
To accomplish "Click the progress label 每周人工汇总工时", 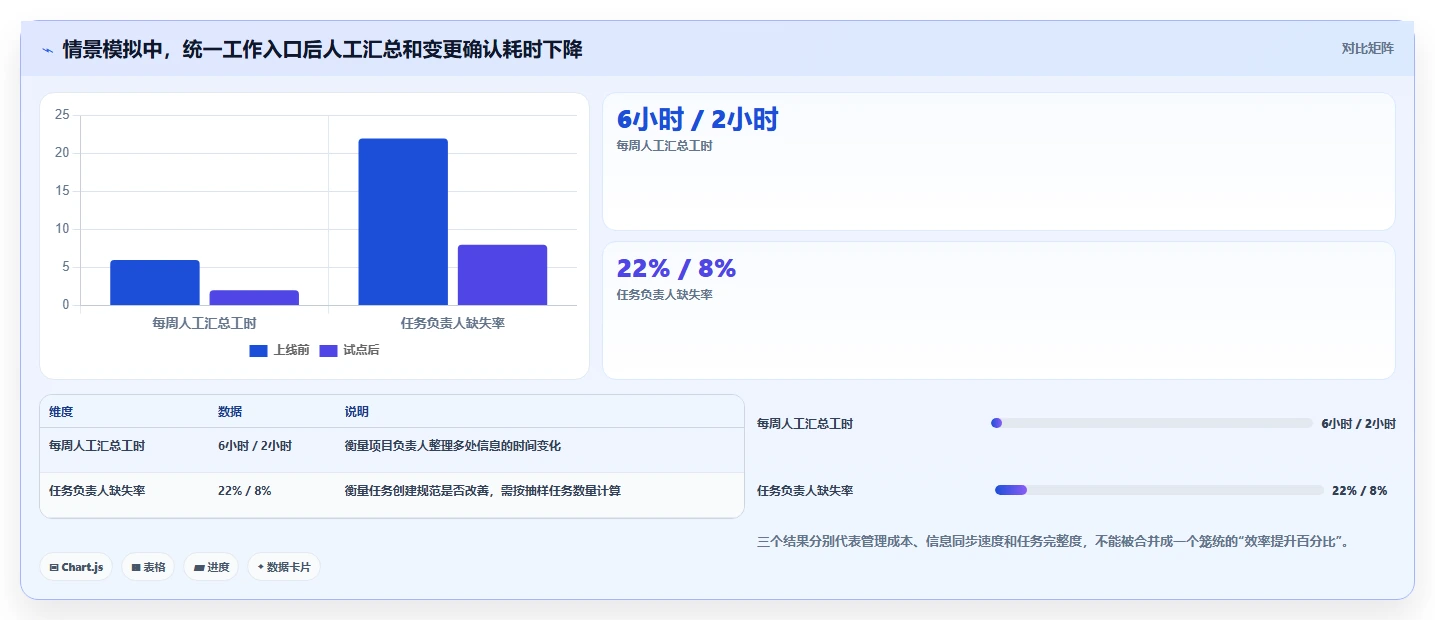I will pos(805,424).
